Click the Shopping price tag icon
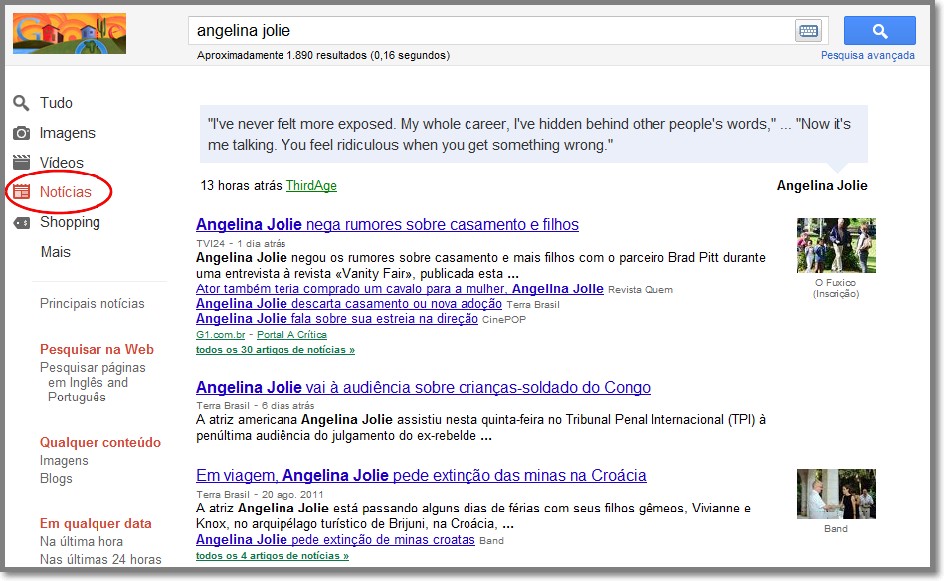This screenshot has height=581, width=944. pos(22,223)
